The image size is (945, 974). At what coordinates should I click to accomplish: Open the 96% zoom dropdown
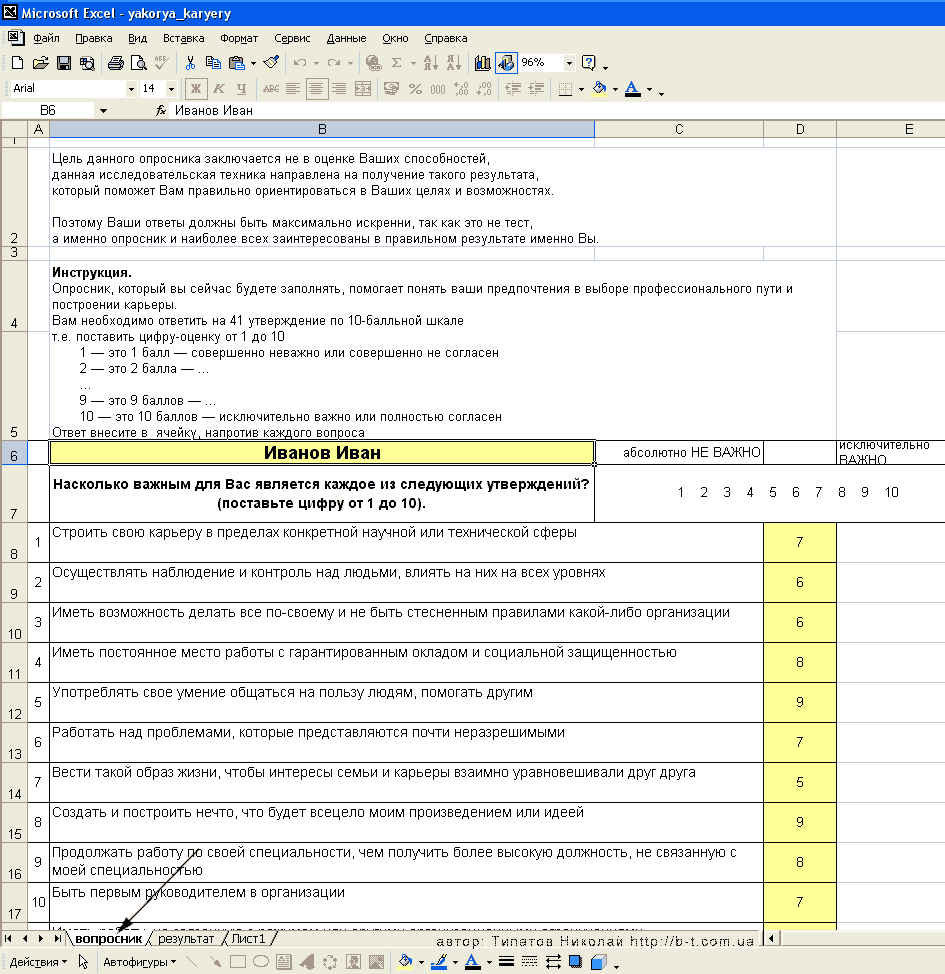(569, 63)
